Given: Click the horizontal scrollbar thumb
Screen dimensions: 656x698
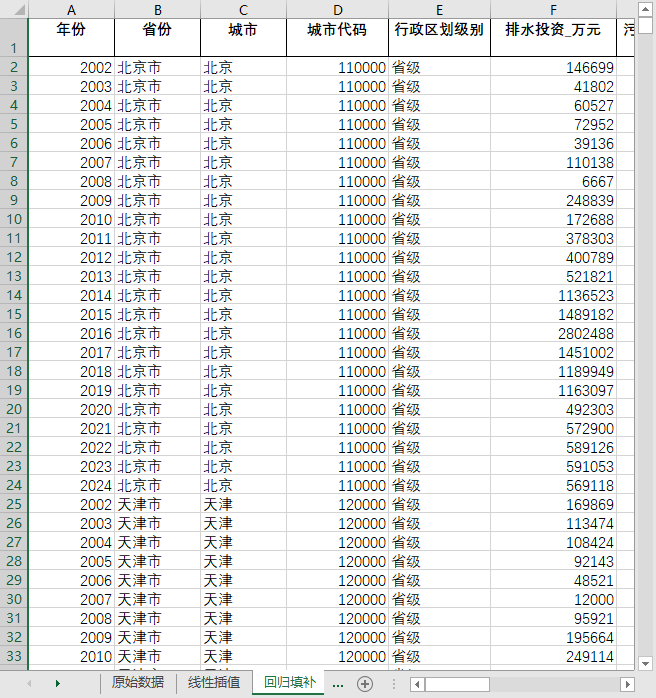Looking at the screenshot, I should click(x=457, y=684).
